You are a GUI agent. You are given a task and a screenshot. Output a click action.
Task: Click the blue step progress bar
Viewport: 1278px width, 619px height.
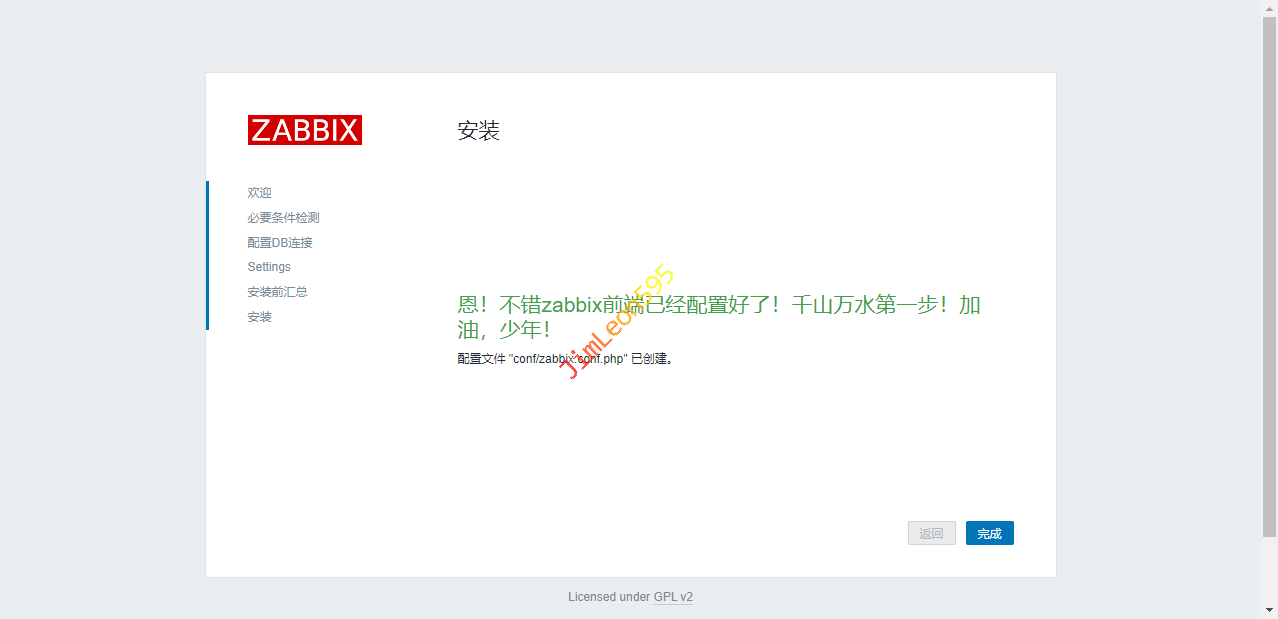207,255
